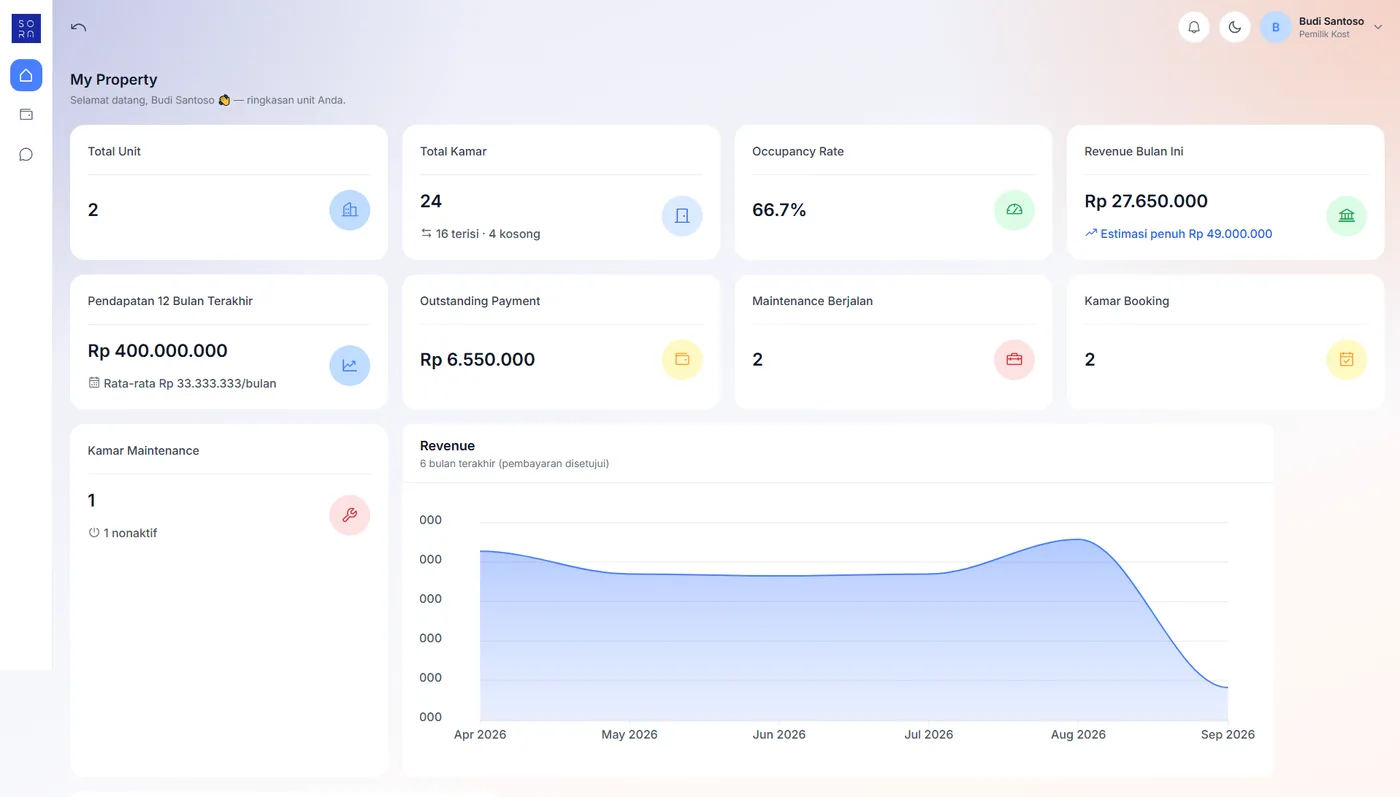
Task: Click the building icon on Total Unit card
Action: click(350, 210)
